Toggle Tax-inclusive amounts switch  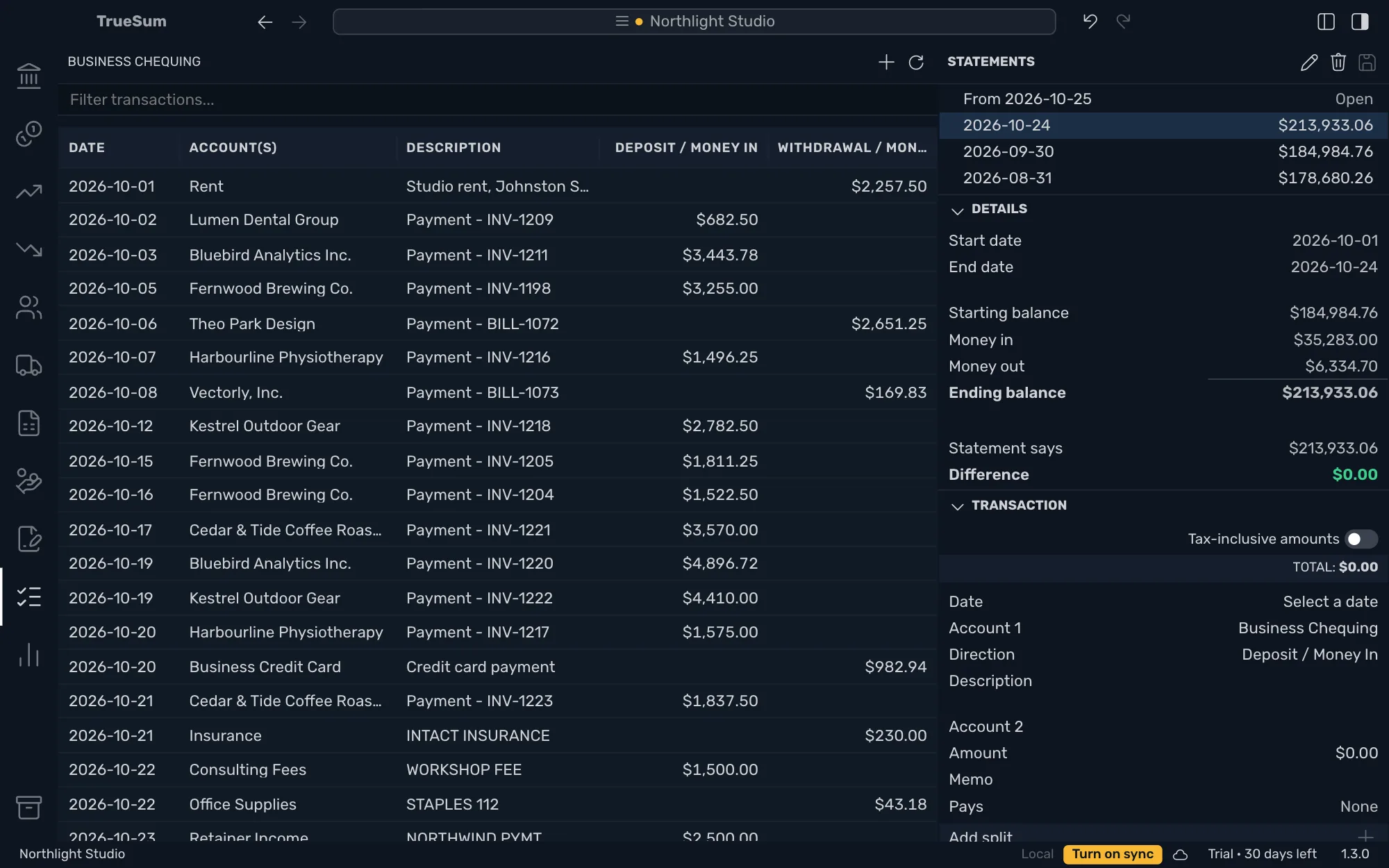coord(1361,539)
